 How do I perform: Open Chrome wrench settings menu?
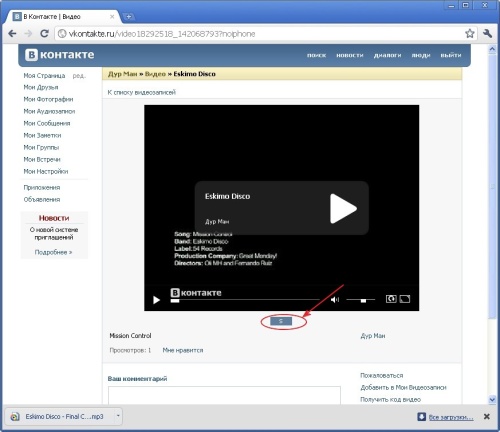tap(487, 33)
